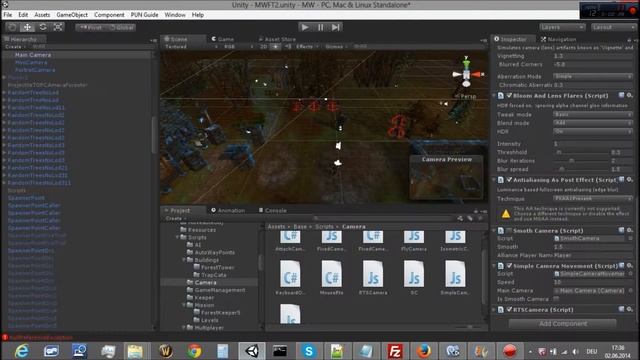640x360 pixels.
Task: Open the Aberration Mode dropdown
Action: 593,76
